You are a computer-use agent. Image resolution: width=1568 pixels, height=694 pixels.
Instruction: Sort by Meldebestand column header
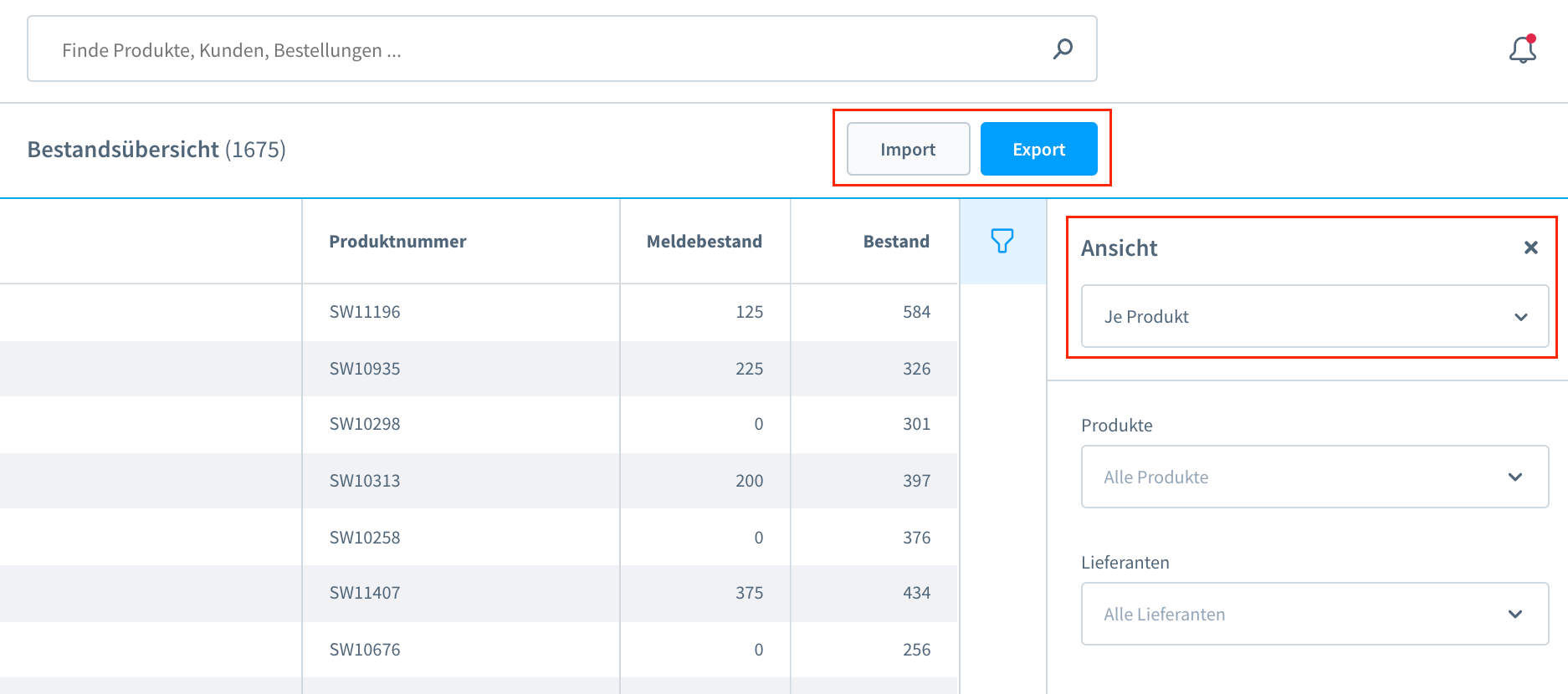704,242
